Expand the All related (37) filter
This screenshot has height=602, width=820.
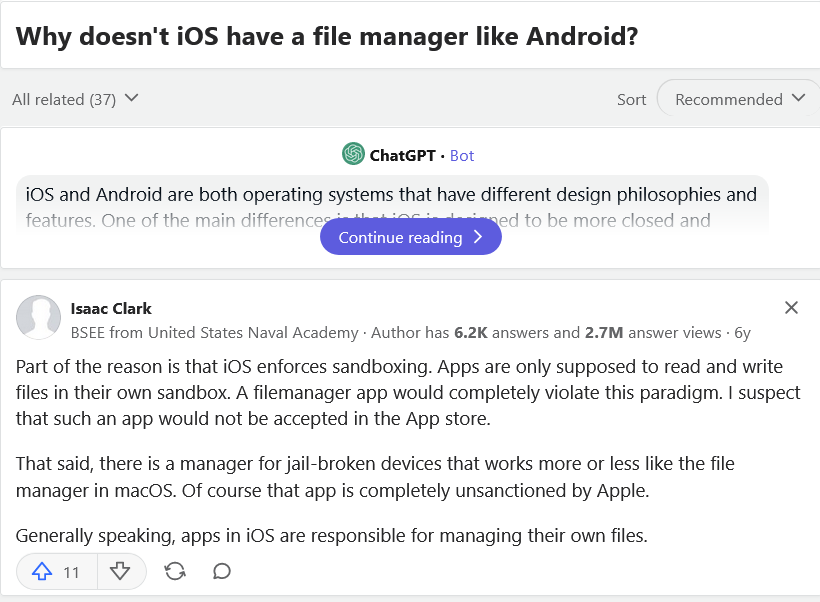tap(75, 99)
